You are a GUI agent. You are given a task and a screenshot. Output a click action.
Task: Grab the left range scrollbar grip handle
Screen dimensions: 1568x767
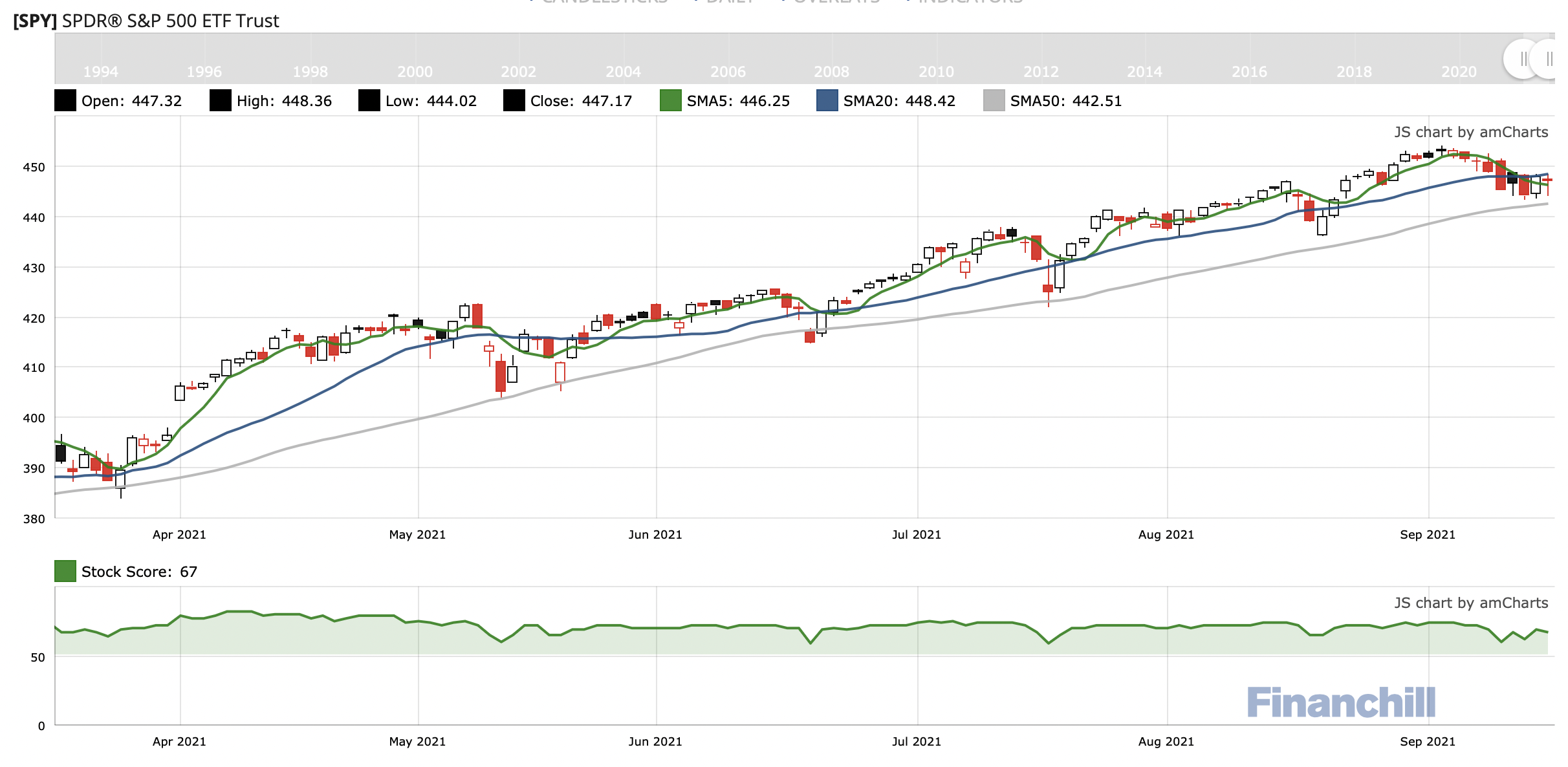click(1523, 59)
